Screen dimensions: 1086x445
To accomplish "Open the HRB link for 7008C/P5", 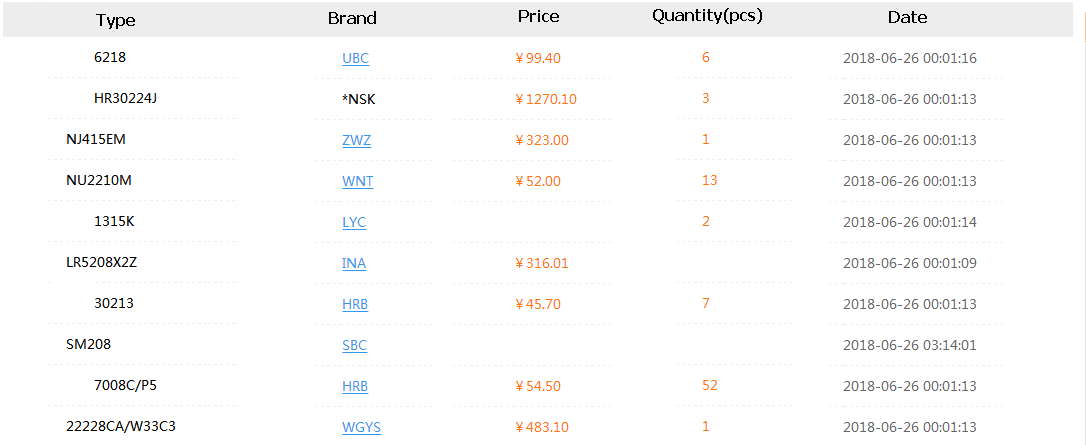I will (355, 386).
